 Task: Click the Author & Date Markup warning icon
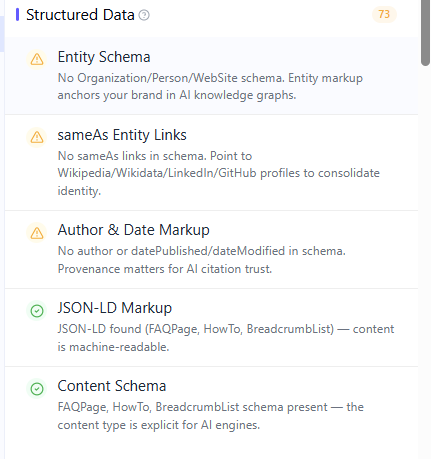37,232
